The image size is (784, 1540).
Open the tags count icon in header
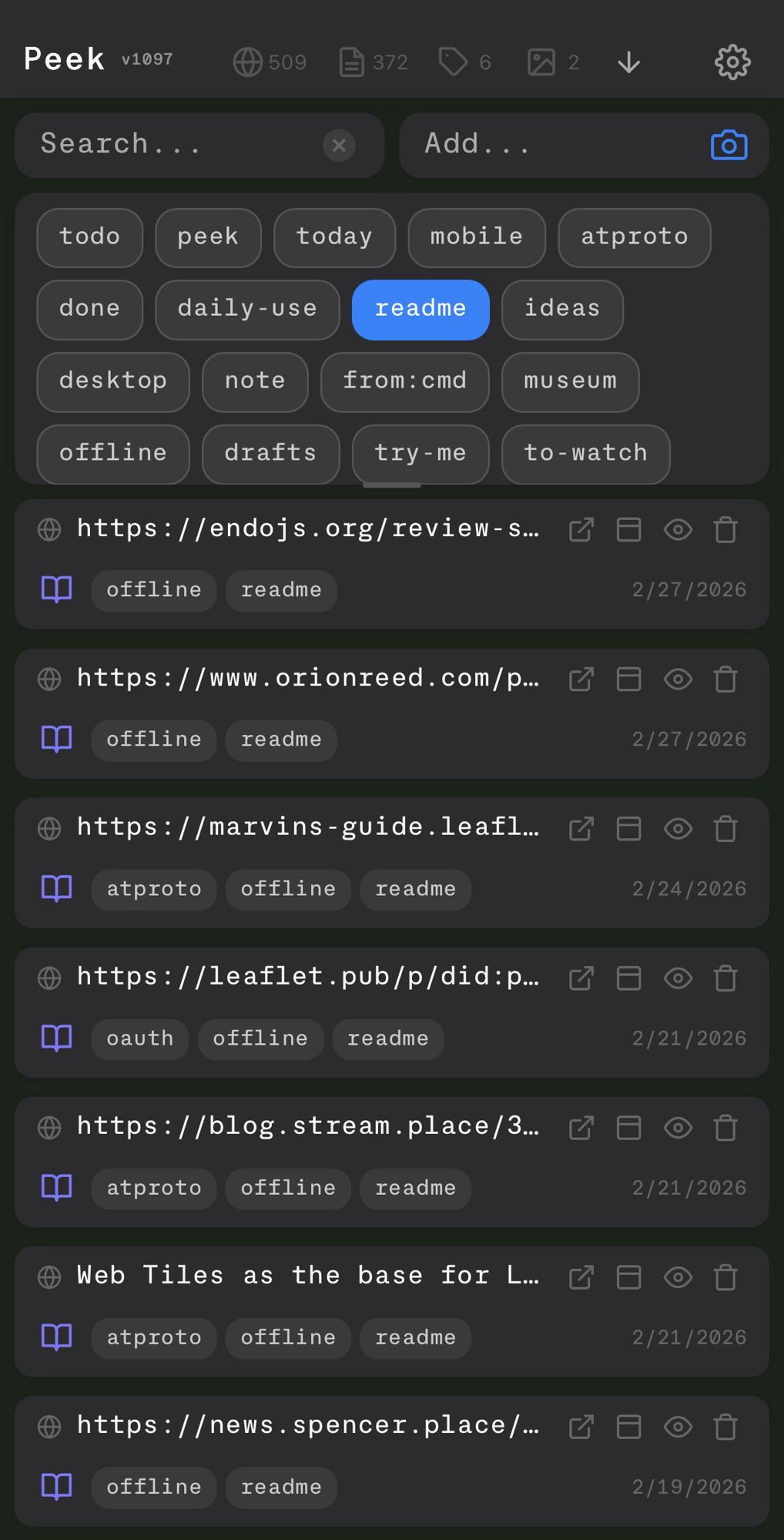point(453,62)
